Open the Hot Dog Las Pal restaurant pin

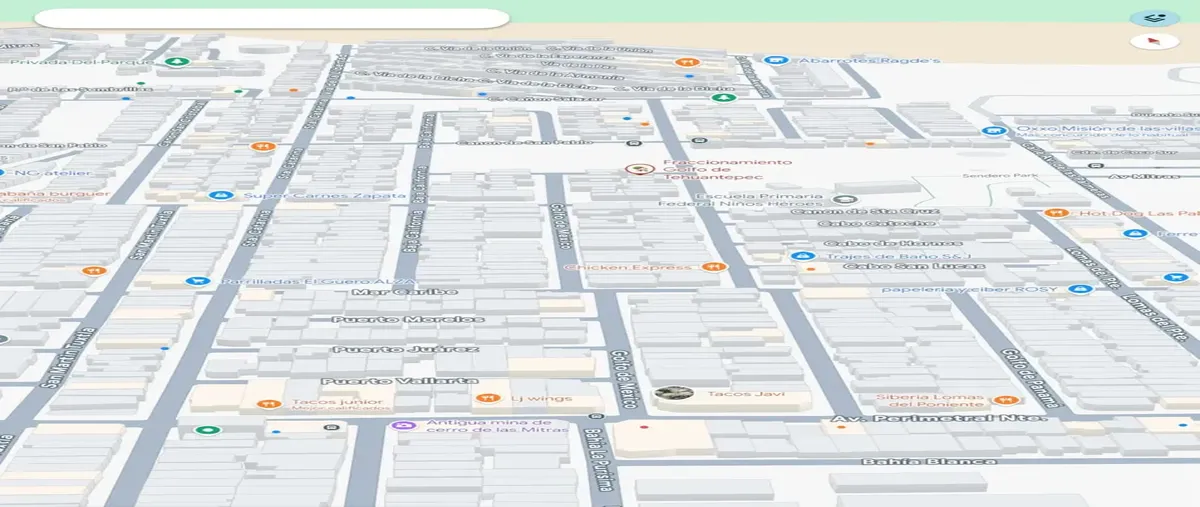tap(1055, 213)
